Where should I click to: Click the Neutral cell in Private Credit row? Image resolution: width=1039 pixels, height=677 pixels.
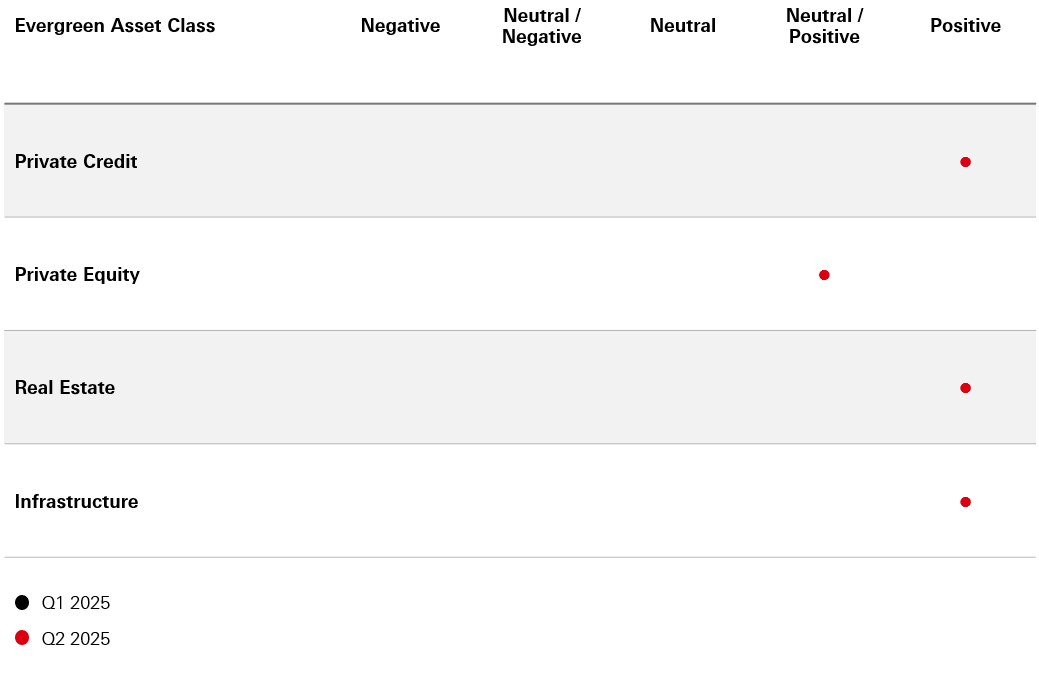[683, 161]
